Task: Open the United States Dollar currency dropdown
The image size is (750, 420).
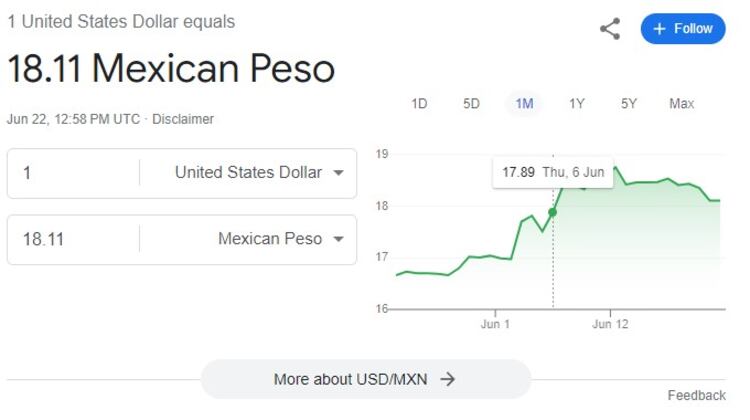Action: coord(259,173)
